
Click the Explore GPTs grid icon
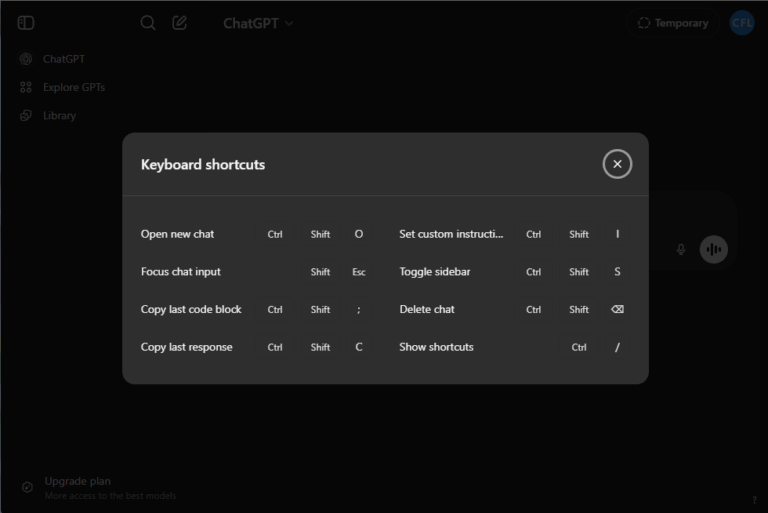click(26, 87)
